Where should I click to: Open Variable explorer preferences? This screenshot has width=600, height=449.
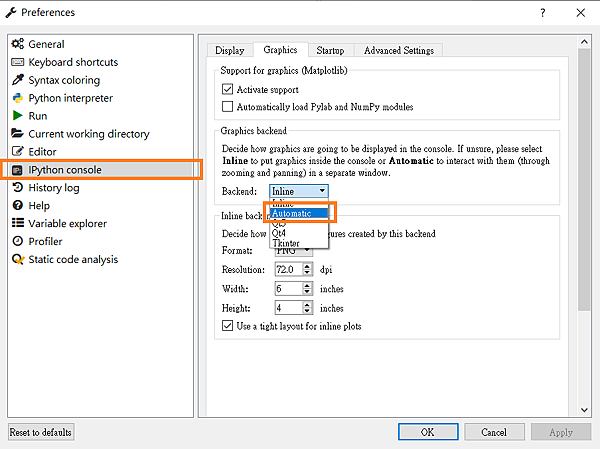pos(67,223)
